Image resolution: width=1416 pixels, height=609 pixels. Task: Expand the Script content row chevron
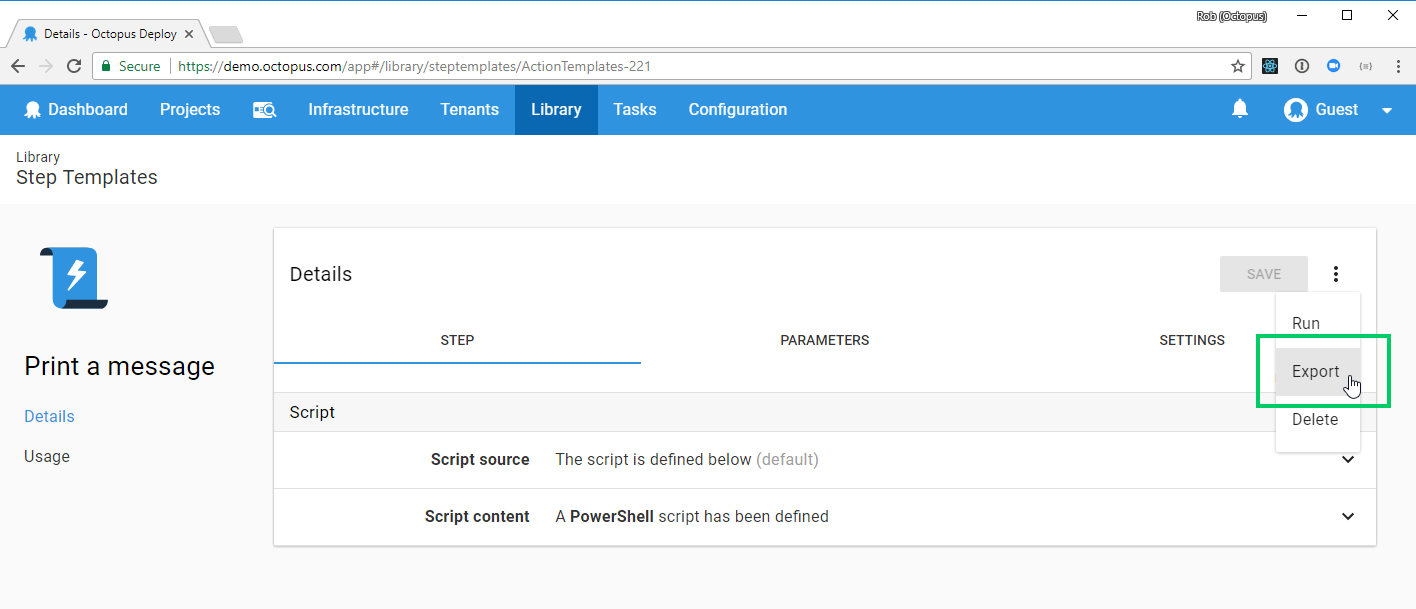(x=1348, y=517)
